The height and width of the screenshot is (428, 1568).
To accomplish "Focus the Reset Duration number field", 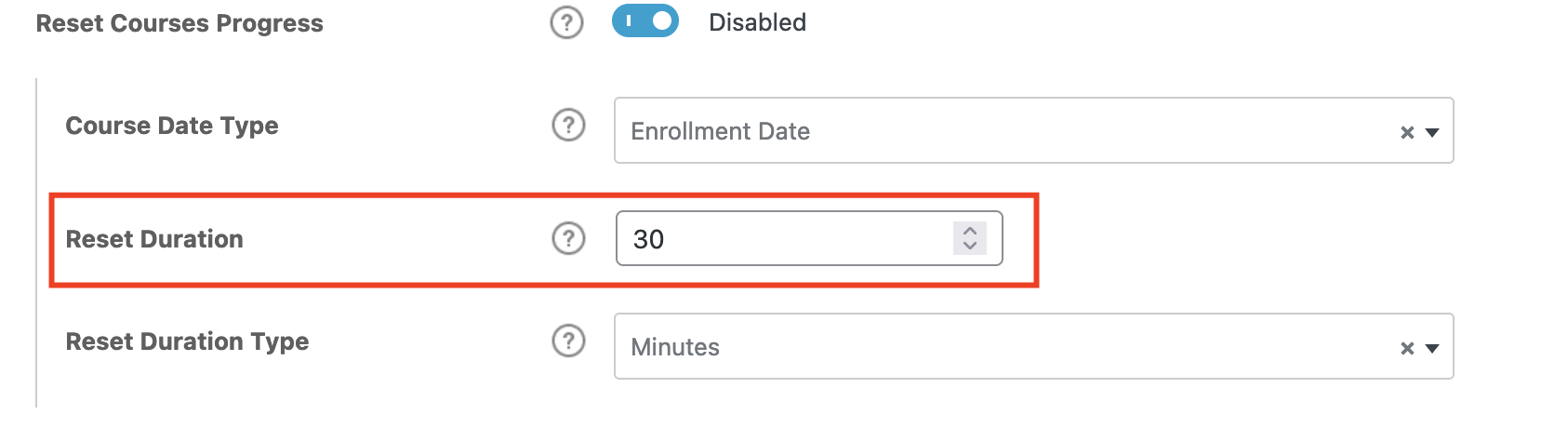I will [791, 239].
